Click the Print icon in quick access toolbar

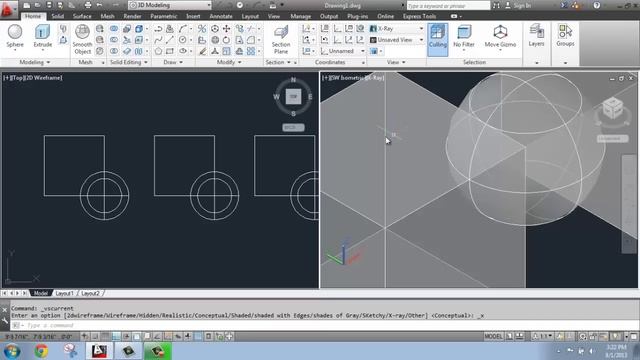point(88,5)
